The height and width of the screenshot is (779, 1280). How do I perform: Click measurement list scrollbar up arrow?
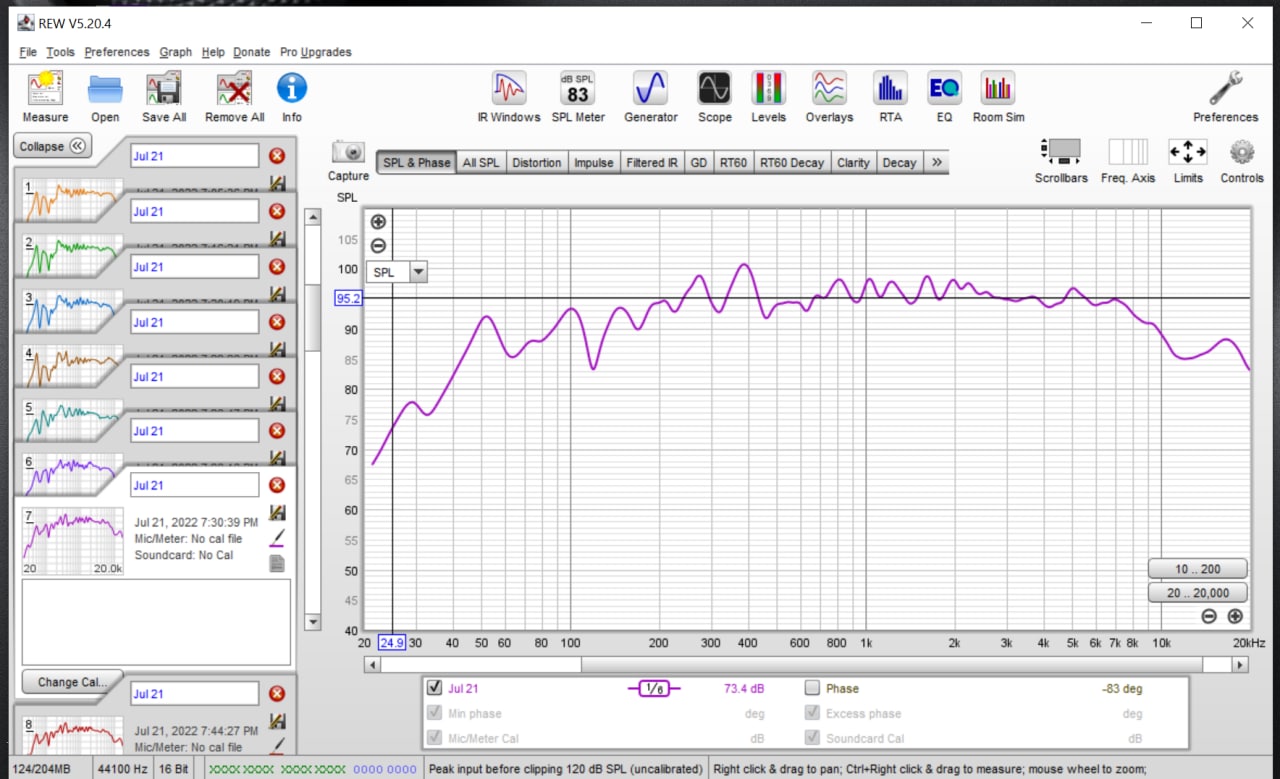[x=313, y=217]
